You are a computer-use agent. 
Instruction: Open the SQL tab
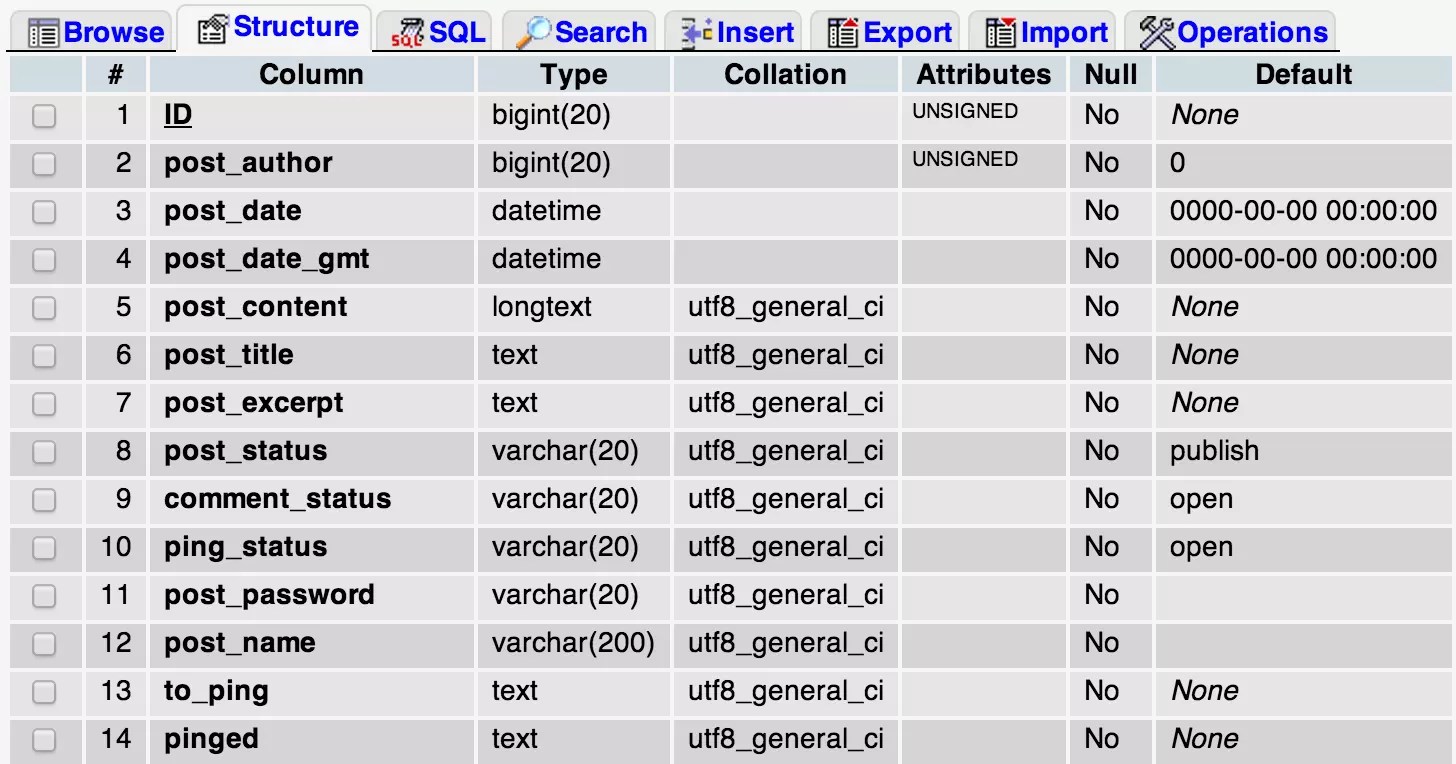click(x=437, y=31)
